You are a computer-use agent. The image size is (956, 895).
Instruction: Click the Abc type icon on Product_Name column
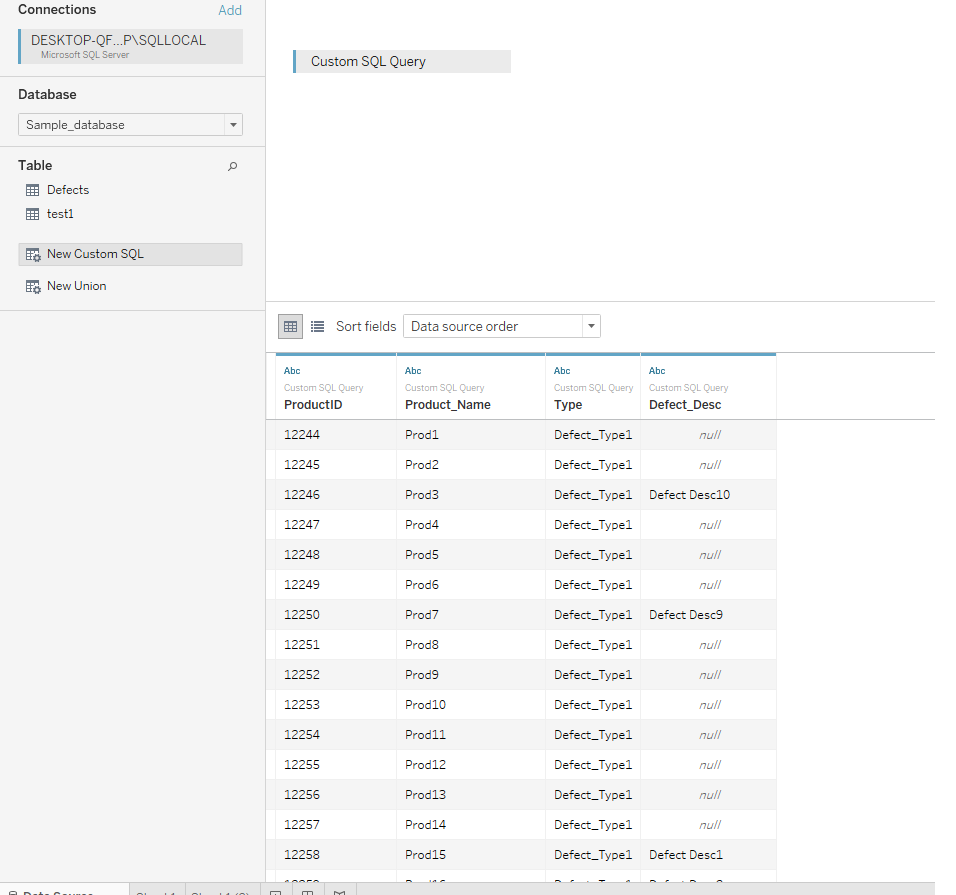pyautogui.click(x=413, y=370)
